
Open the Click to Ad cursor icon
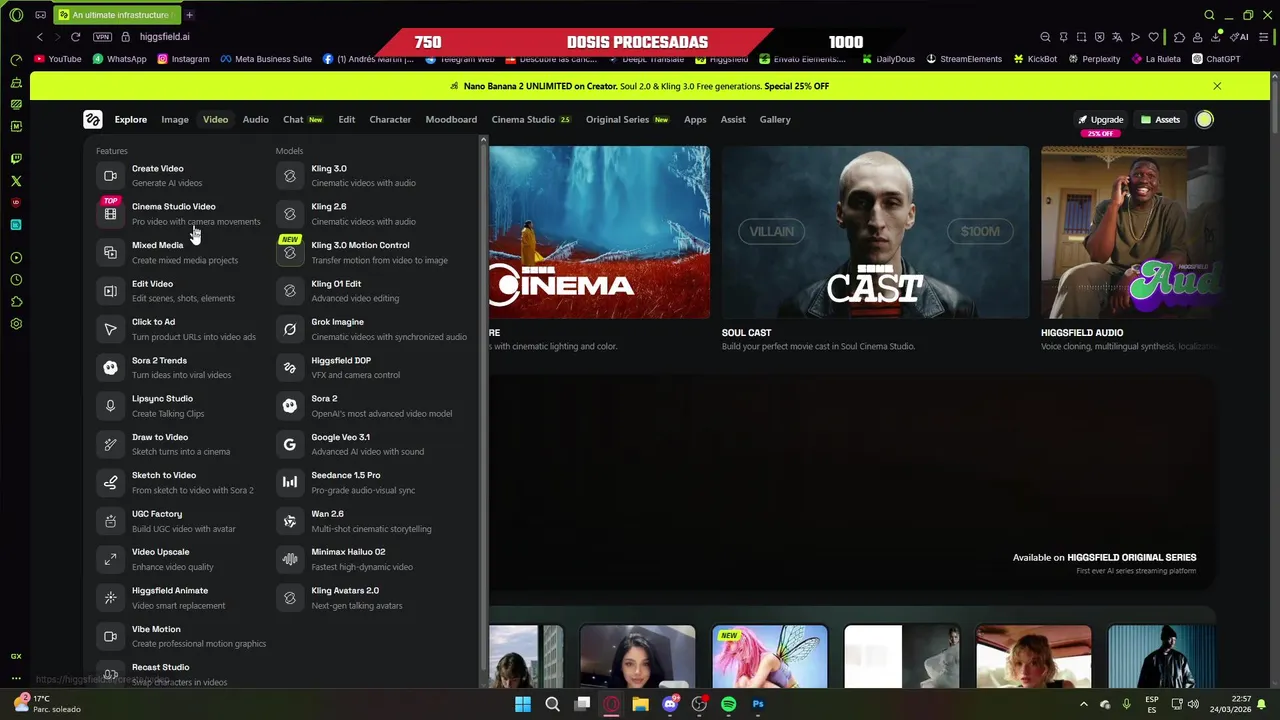point(110,329)
